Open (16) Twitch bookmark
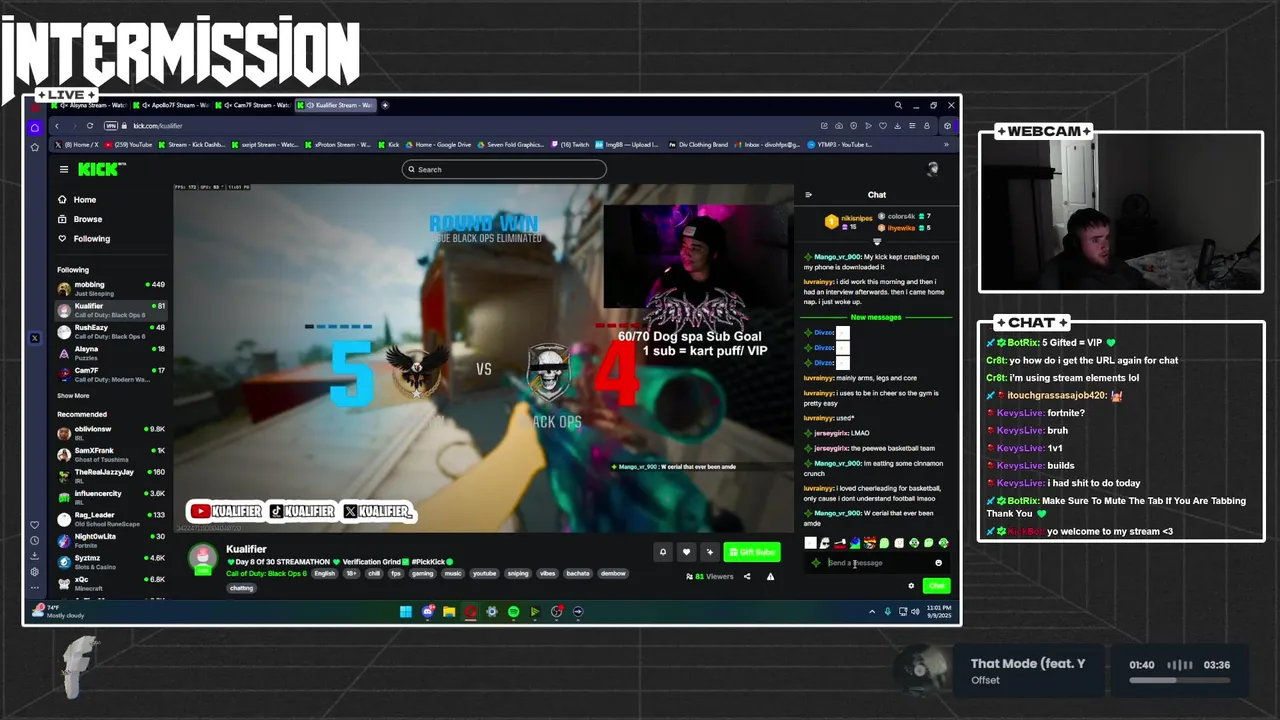1280x720 pixels. [569, 144]
